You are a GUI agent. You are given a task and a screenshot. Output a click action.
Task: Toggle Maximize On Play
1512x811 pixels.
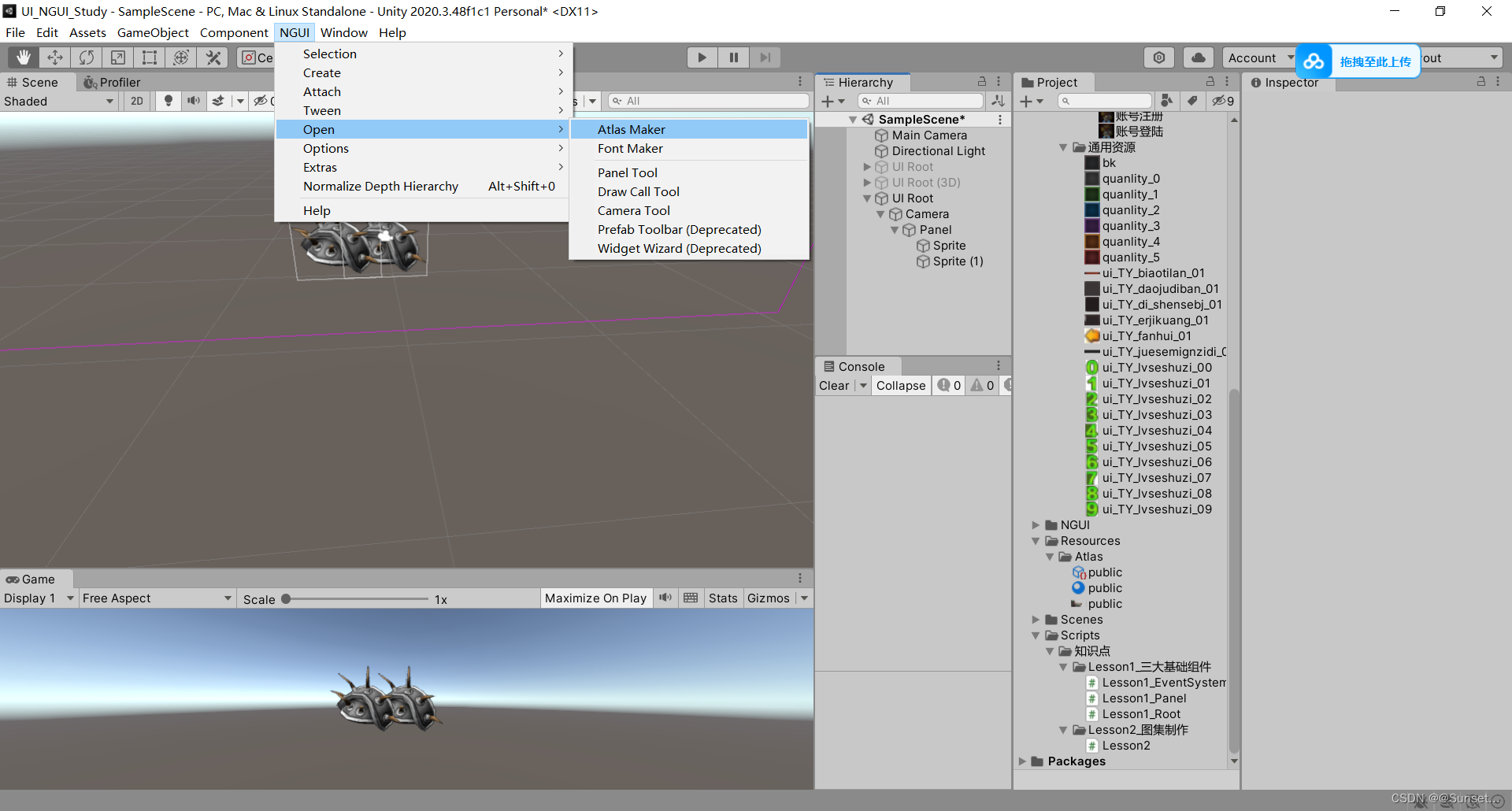coord(595,598)
